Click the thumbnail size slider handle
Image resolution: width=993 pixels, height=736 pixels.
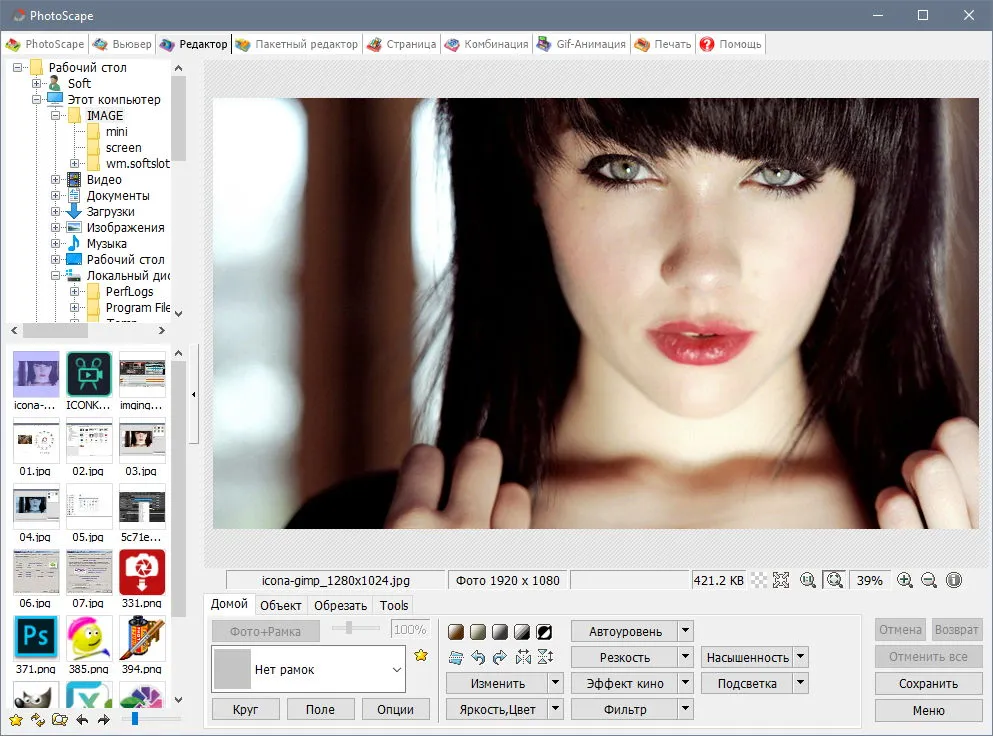[135, 719]
